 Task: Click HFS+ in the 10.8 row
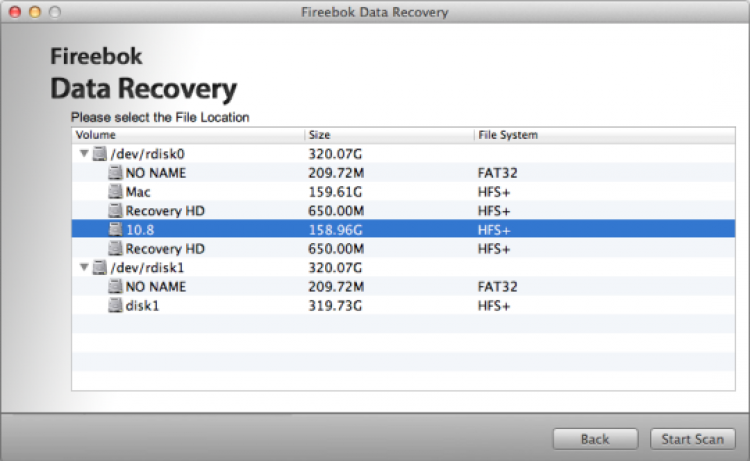tap(494, 230)
